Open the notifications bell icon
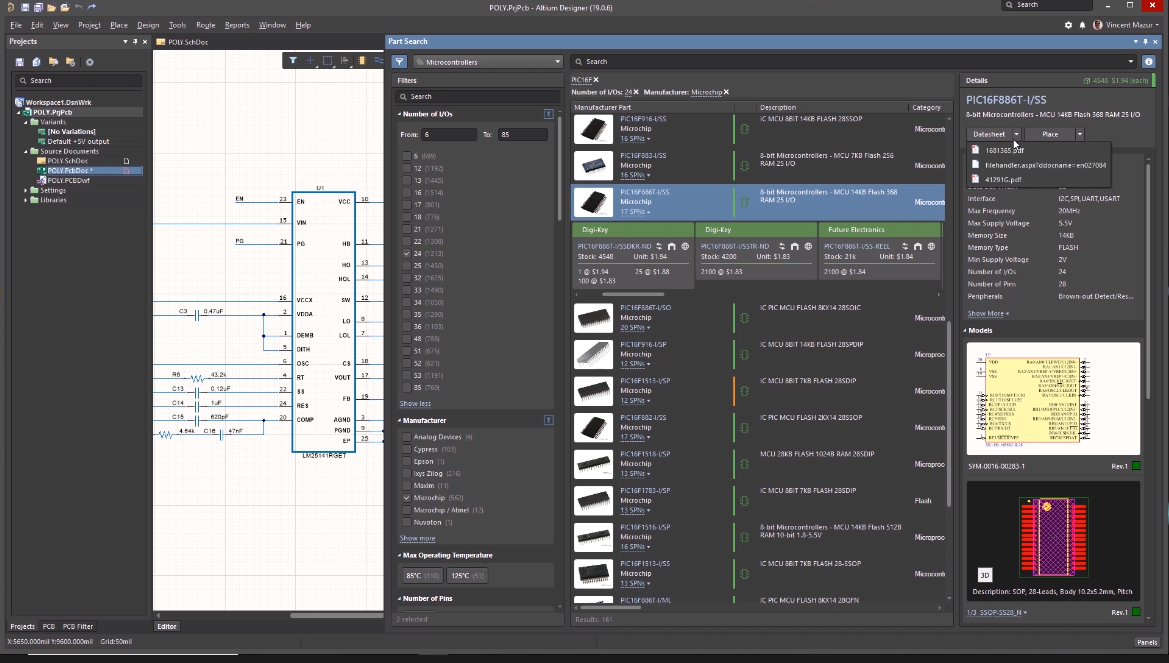Image resolution: width=1169 pixels, height=663 pixels. [1083, 25]
